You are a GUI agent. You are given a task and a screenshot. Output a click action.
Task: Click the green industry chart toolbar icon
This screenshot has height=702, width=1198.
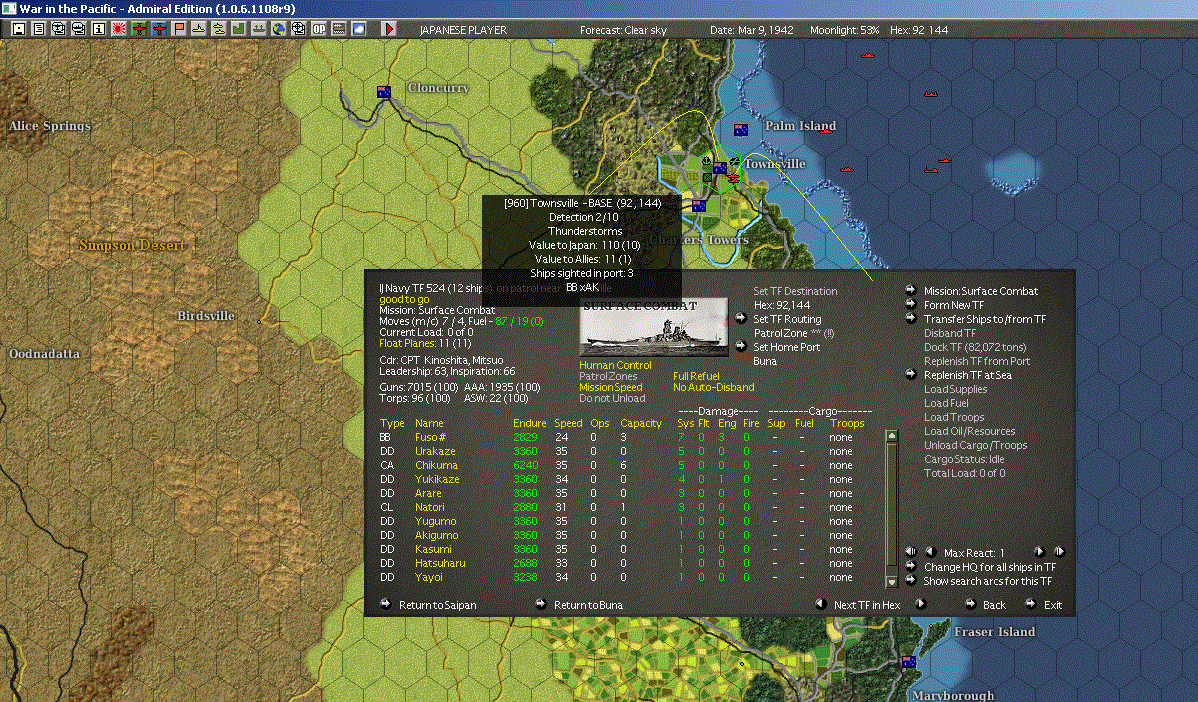click(x=238, y=29)
